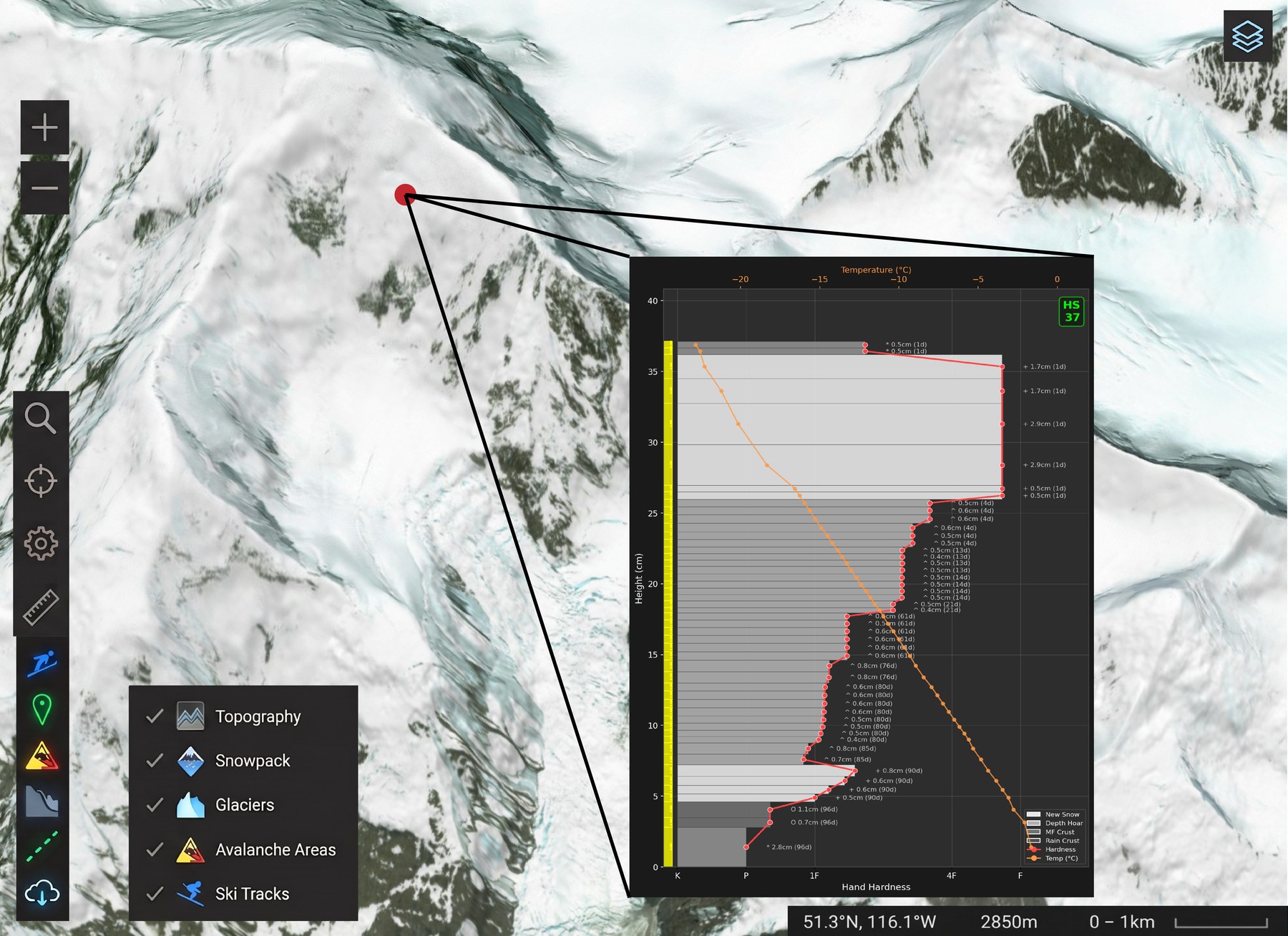This screenshot has height=936, width=1288.
Task: Toggle the Glaciers checkmark
Action: coord(155,805)
